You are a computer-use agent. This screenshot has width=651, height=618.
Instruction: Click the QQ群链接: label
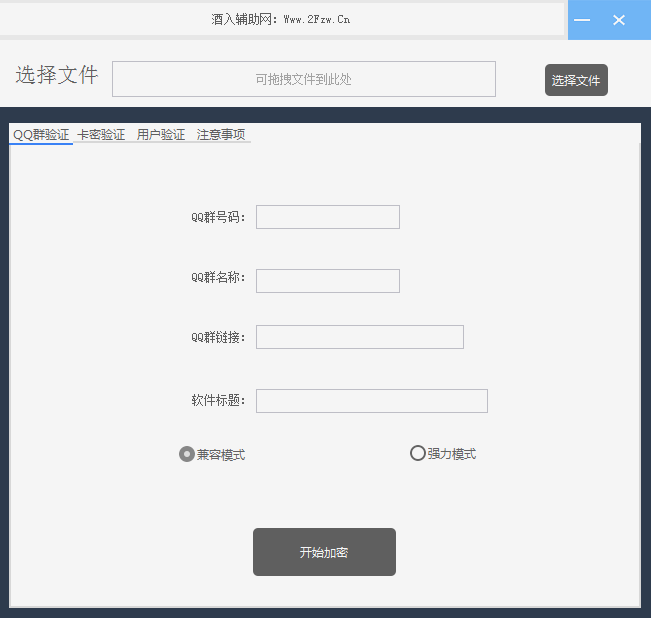(x=218, y=337)
